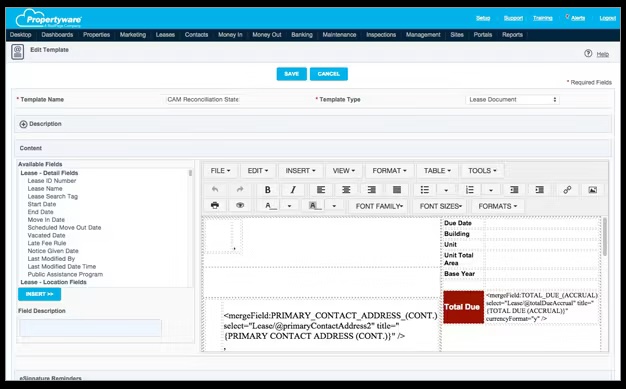Click the text color A icon
The height and width of the screenshot is (389, 626).
(x=270, y=206)
